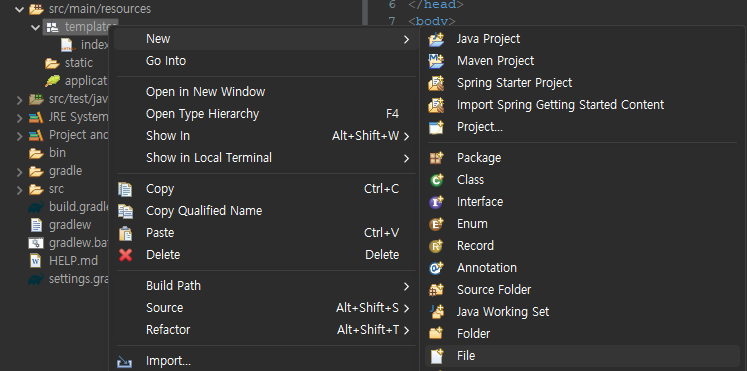The height and width of the screenshot is (371, 747).
Task: Open the Source submenu arrow
Action: tap(406, 308)
